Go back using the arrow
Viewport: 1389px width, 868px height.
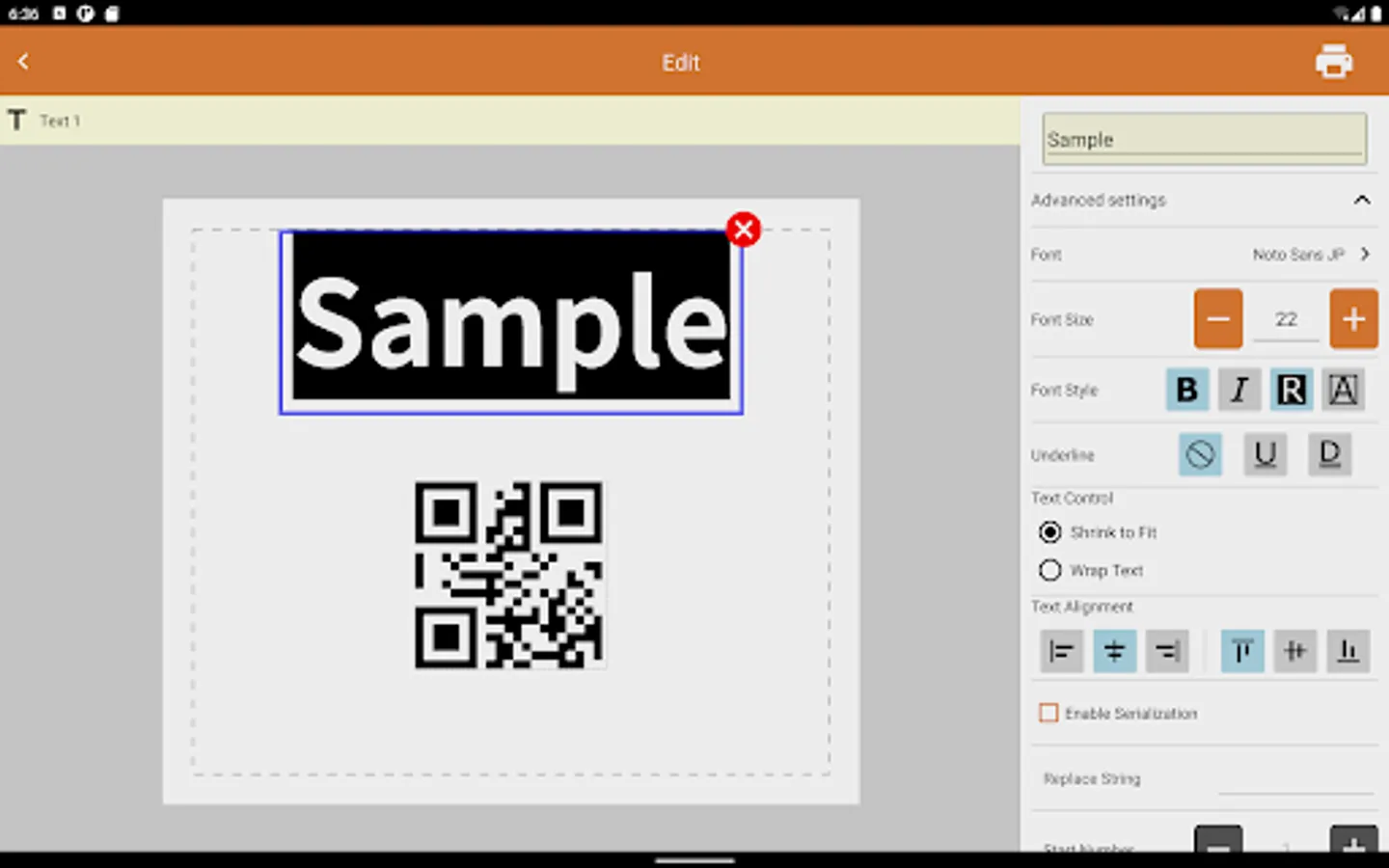click(23, 62)
